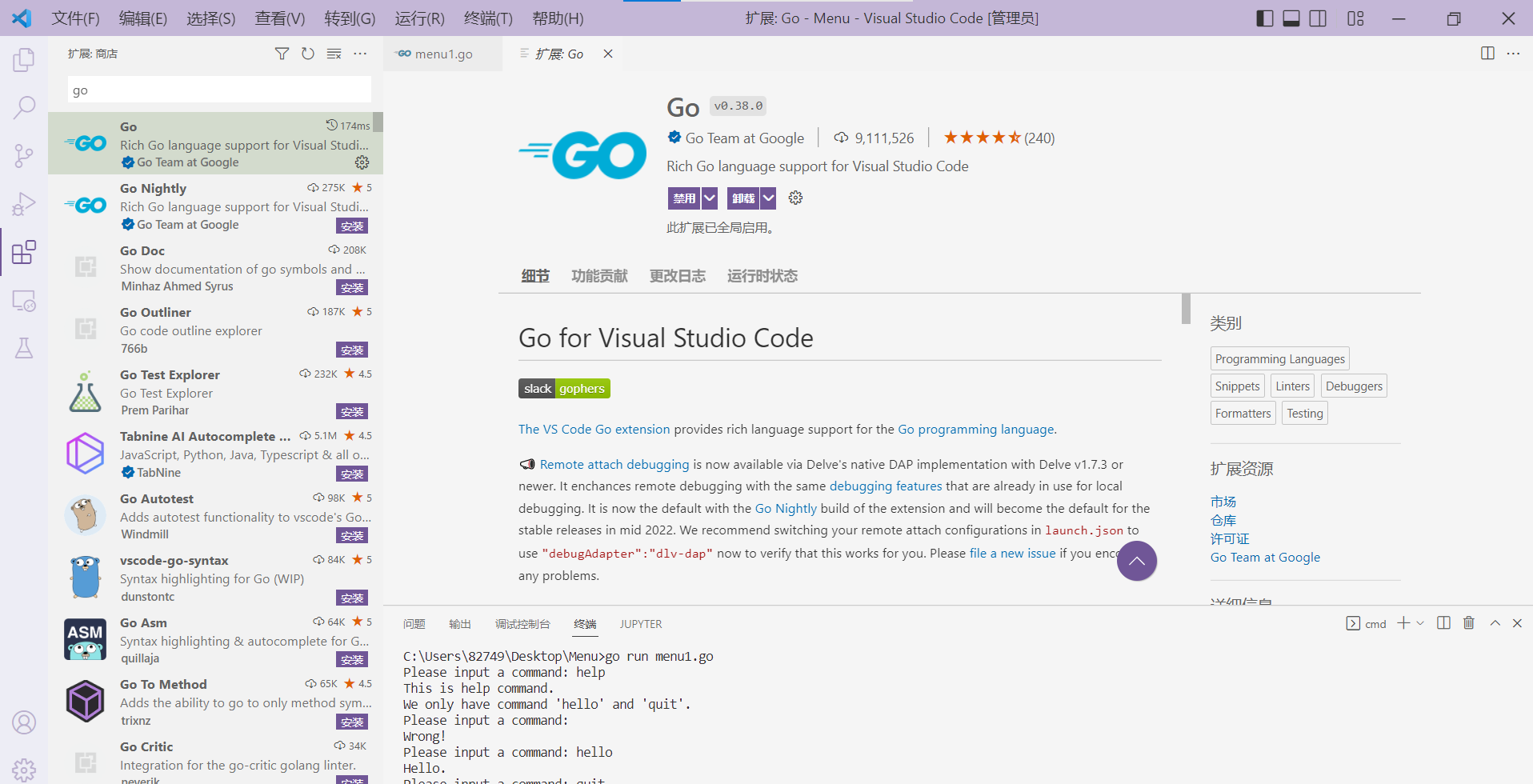This screenshot has height=784, width=1533.
Task: Click the VS Code logo in title bar
Action: click(22, 18)
